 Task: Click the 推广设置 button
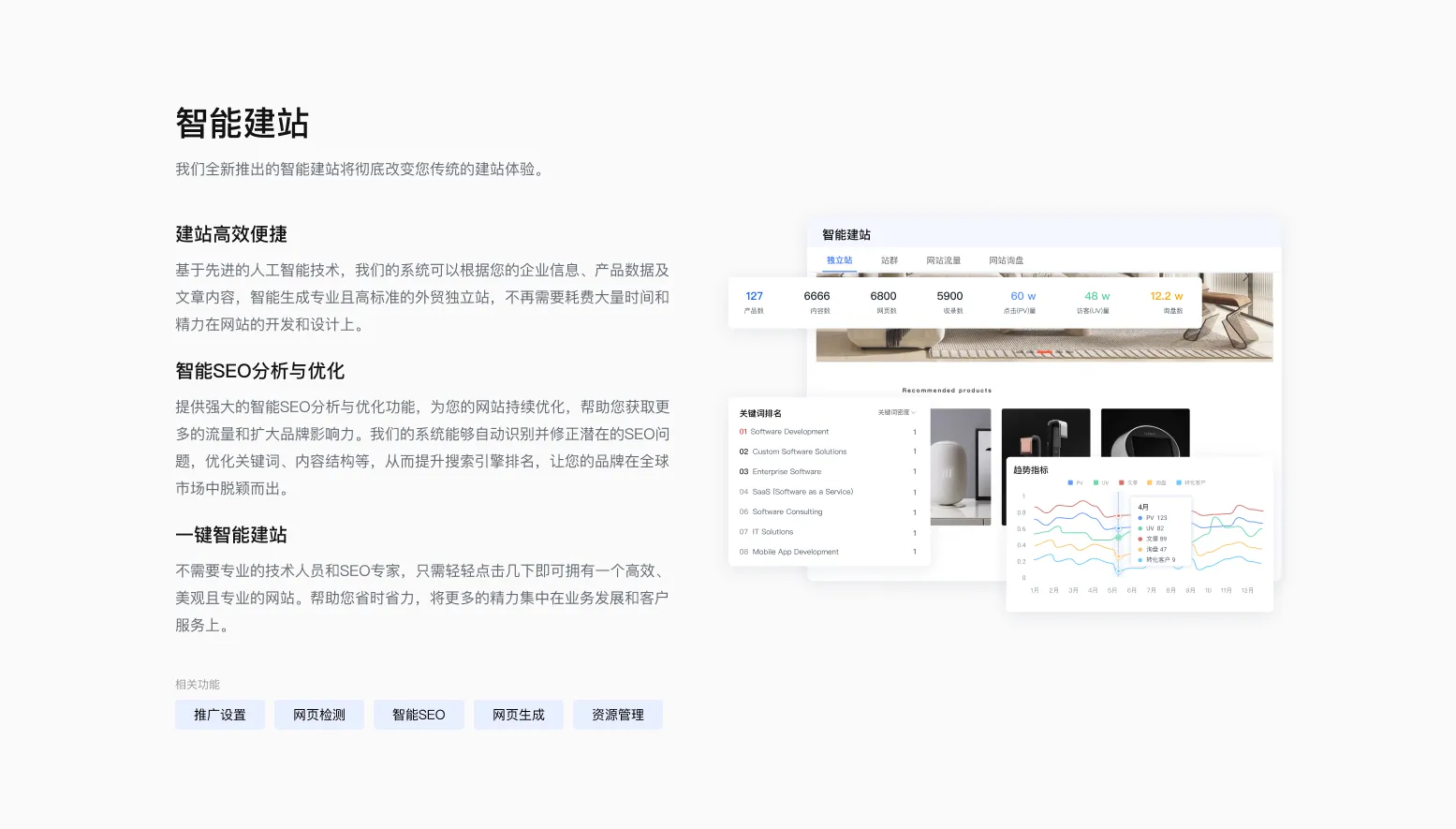[x=220, y=715]
